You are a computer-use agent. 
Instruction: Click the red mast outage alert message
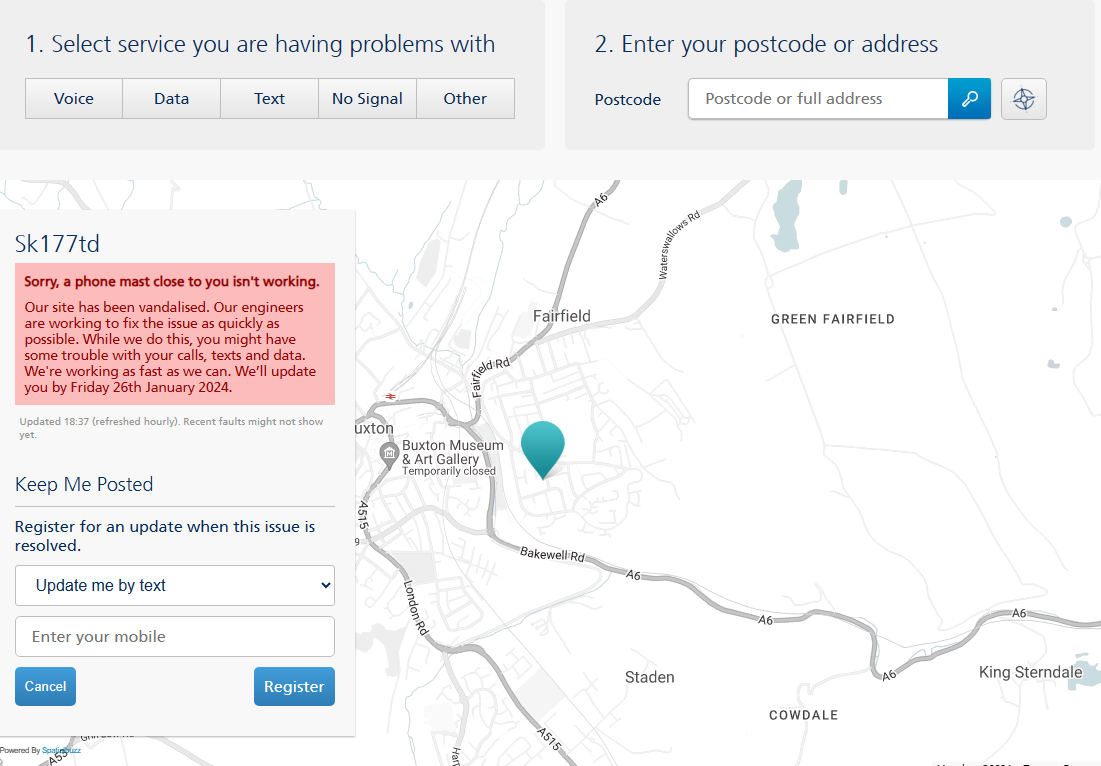(x=175, y=334)
